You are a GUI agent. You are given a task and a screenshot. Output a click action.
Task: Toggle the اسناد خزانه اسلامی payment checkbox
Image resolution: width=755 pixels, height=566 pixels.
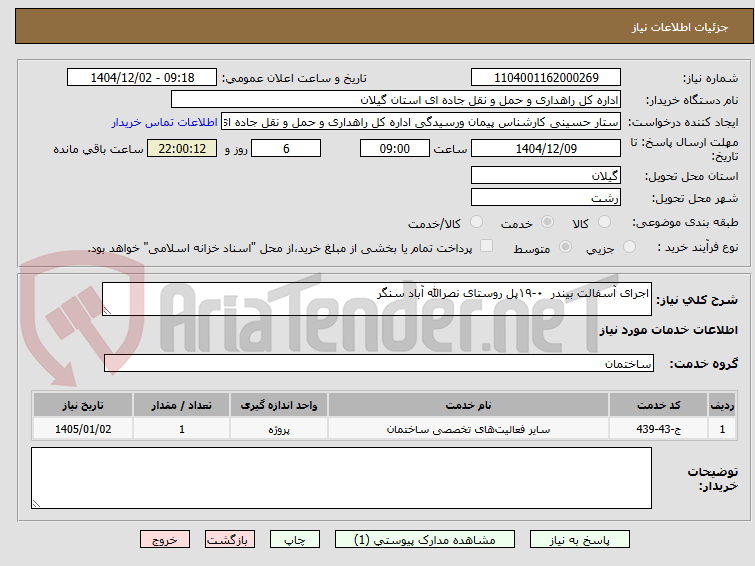click(x=487, y=246)
